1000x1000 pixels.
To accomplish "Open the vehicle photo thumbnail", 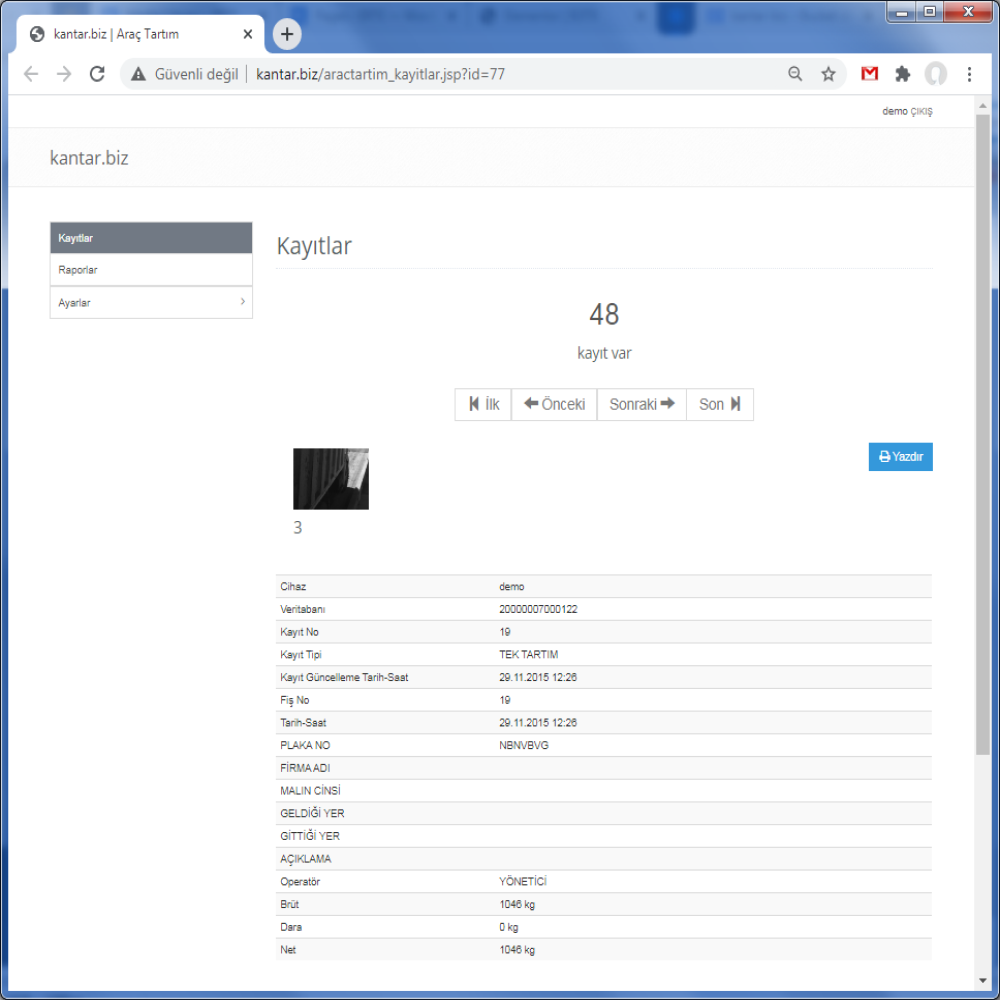I will coord(331,479).
